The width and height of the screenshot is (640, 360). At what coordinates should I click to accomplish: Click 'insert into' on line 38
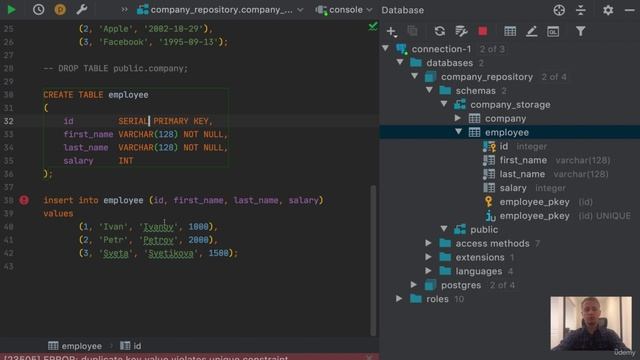tap(71, 200)
